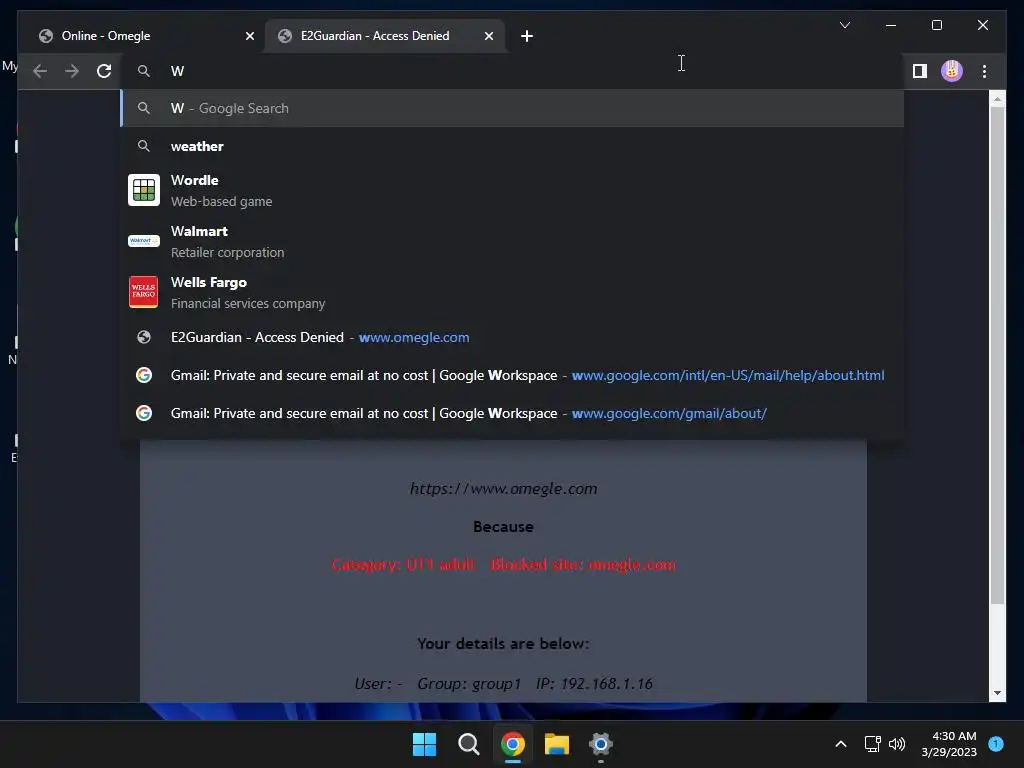This screenshot has width=1024, height=768.
Task: Click the Walmart logo icon
Action: (144, 241)
